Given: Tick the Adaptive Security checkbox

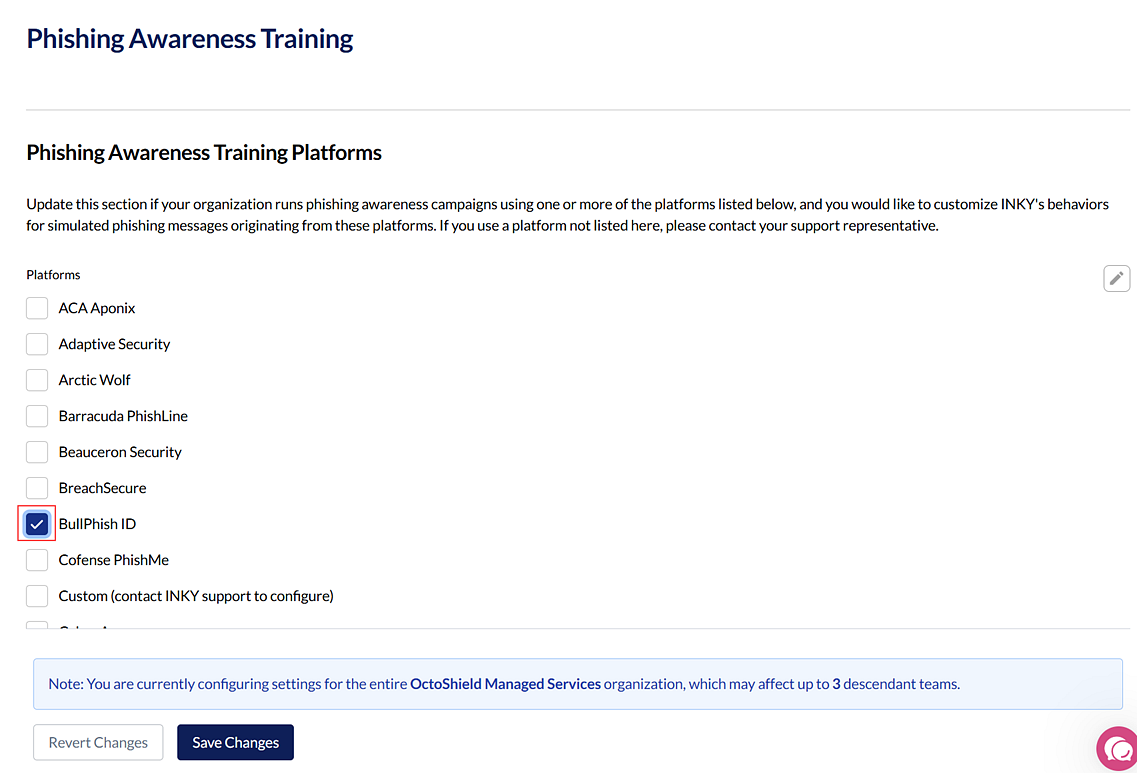Looking at the screenshot, I should pos(37,344).
